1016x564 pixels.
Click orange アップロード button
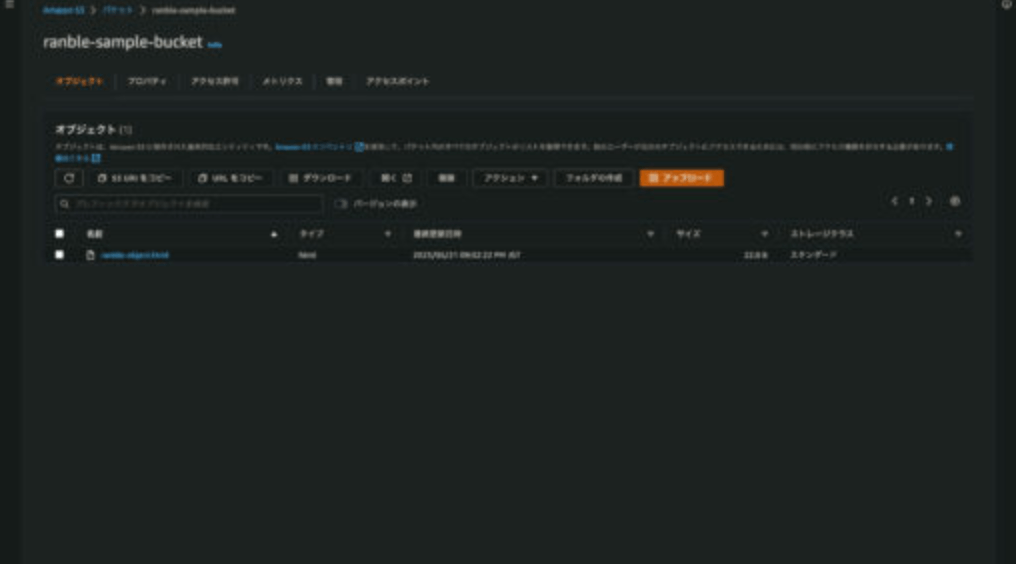pos(681,178)
